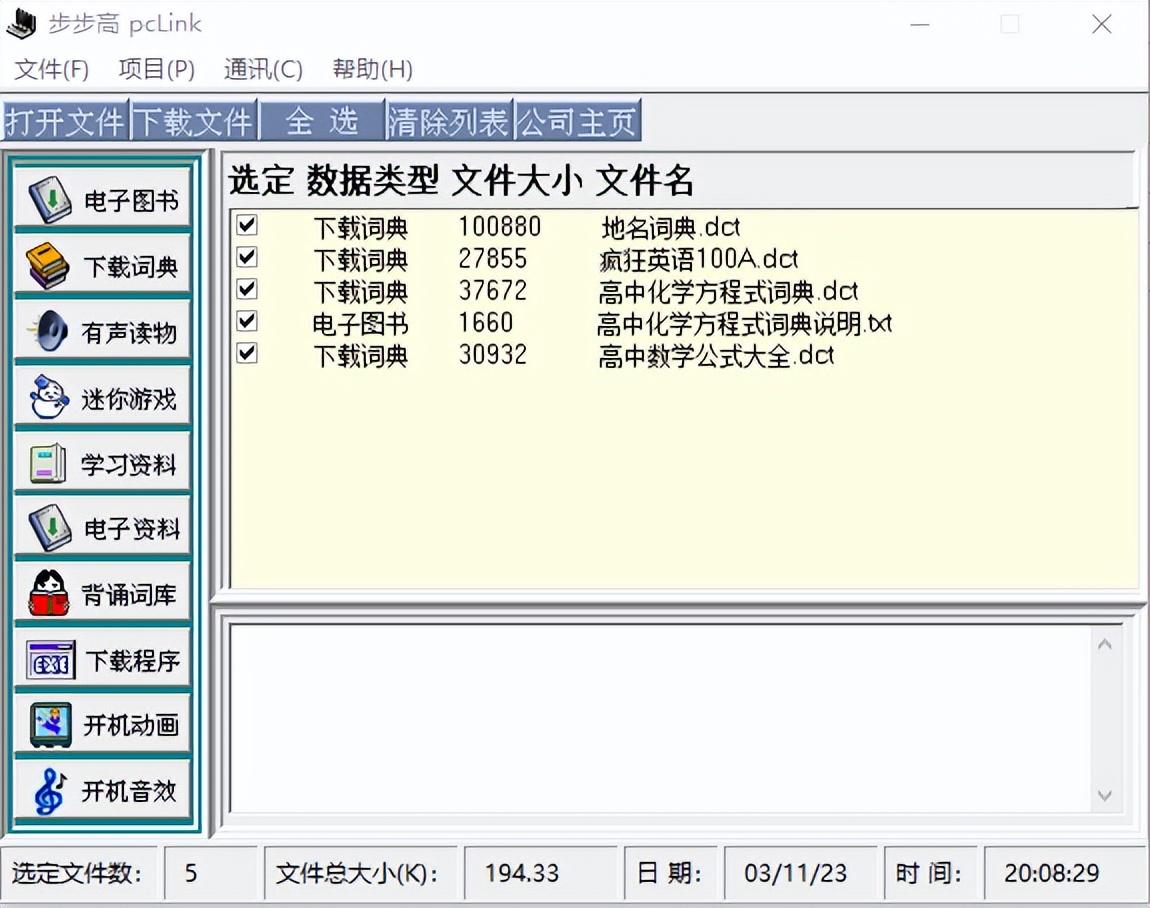Click the file size value 37672
1150x908 pixels.
click(492, 291)
